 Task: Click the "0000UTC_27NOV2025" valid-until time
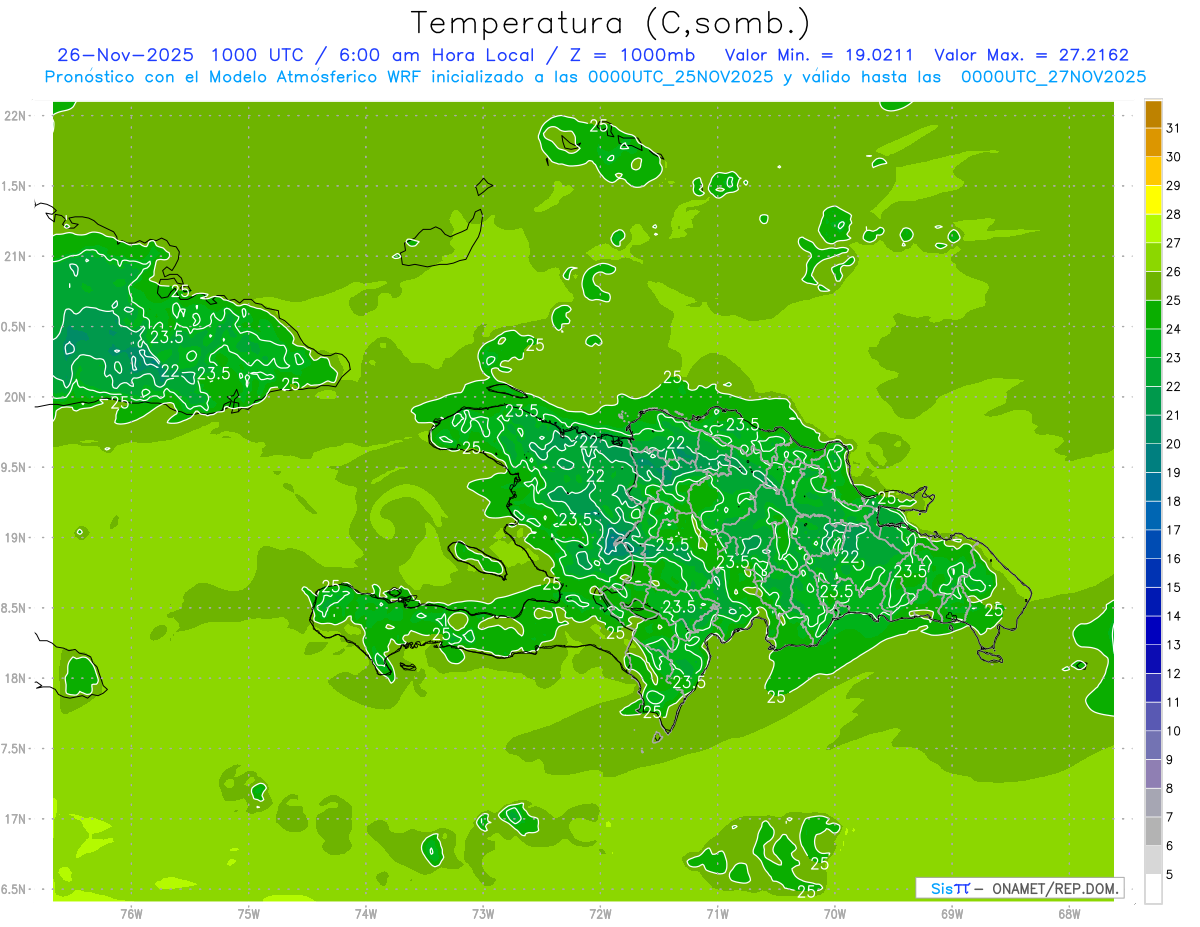[x=1053, y=77]
